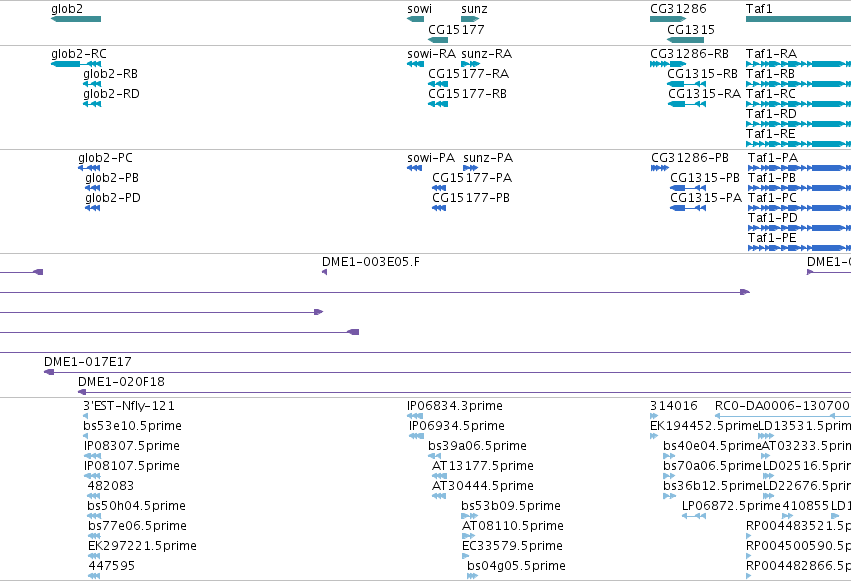Select the CG15177-PB protein feature
The image size is (851, 581).
coord(471,199)
